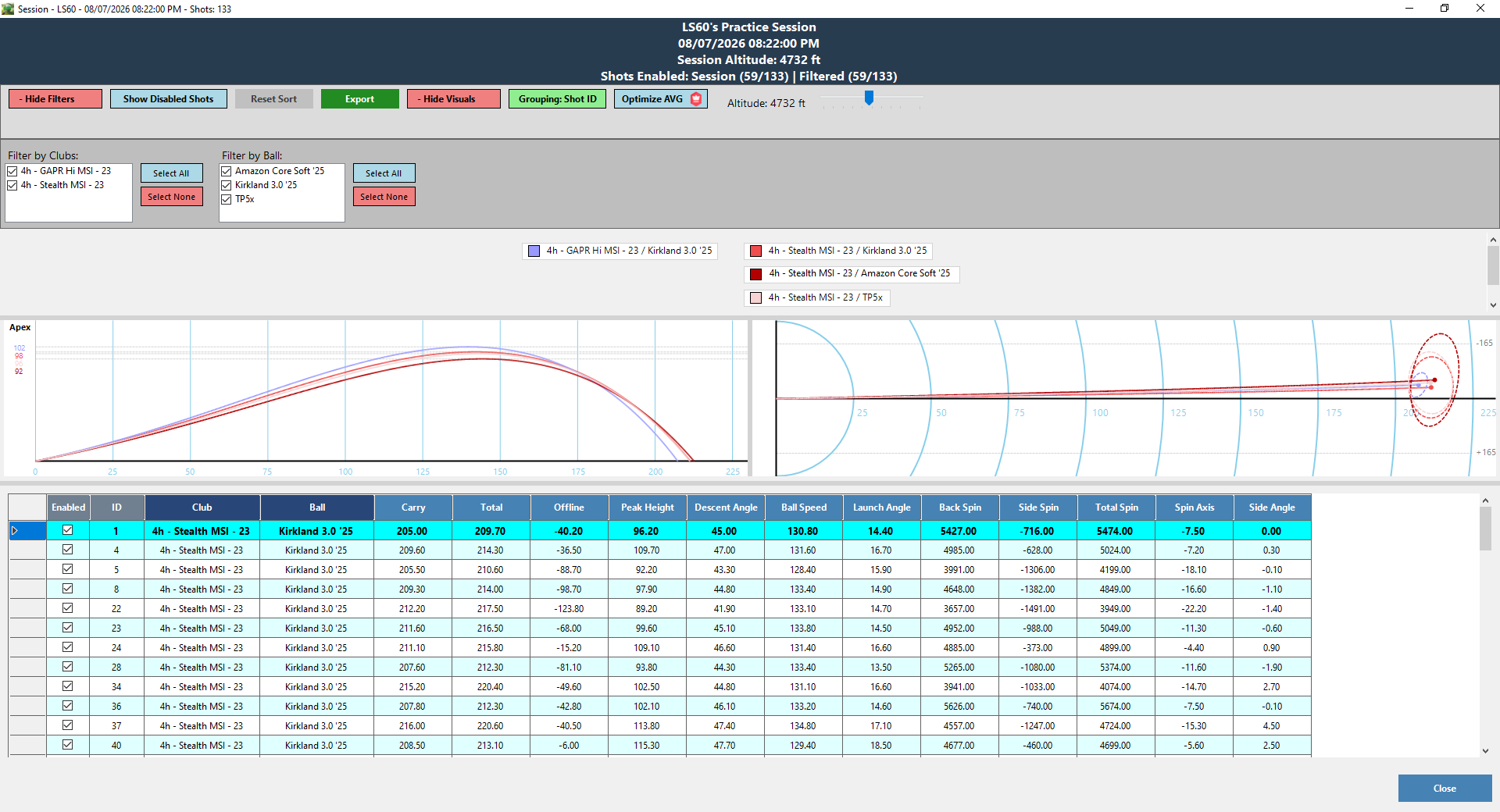Image resolution: width=1500 pixels, height=812 pixels.
Task: Sort table by Ball Speed column
Action: 804,507
